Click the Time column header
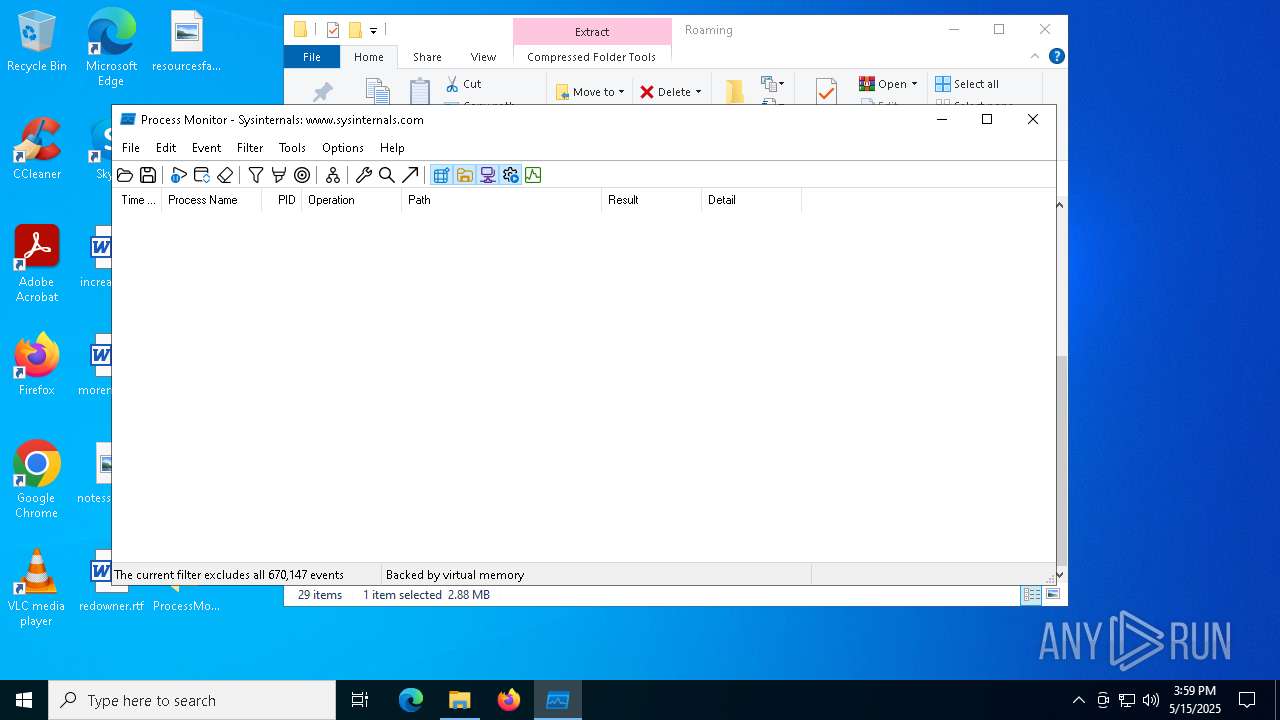Screen dimensions: 1280x720 pos(138,200)
